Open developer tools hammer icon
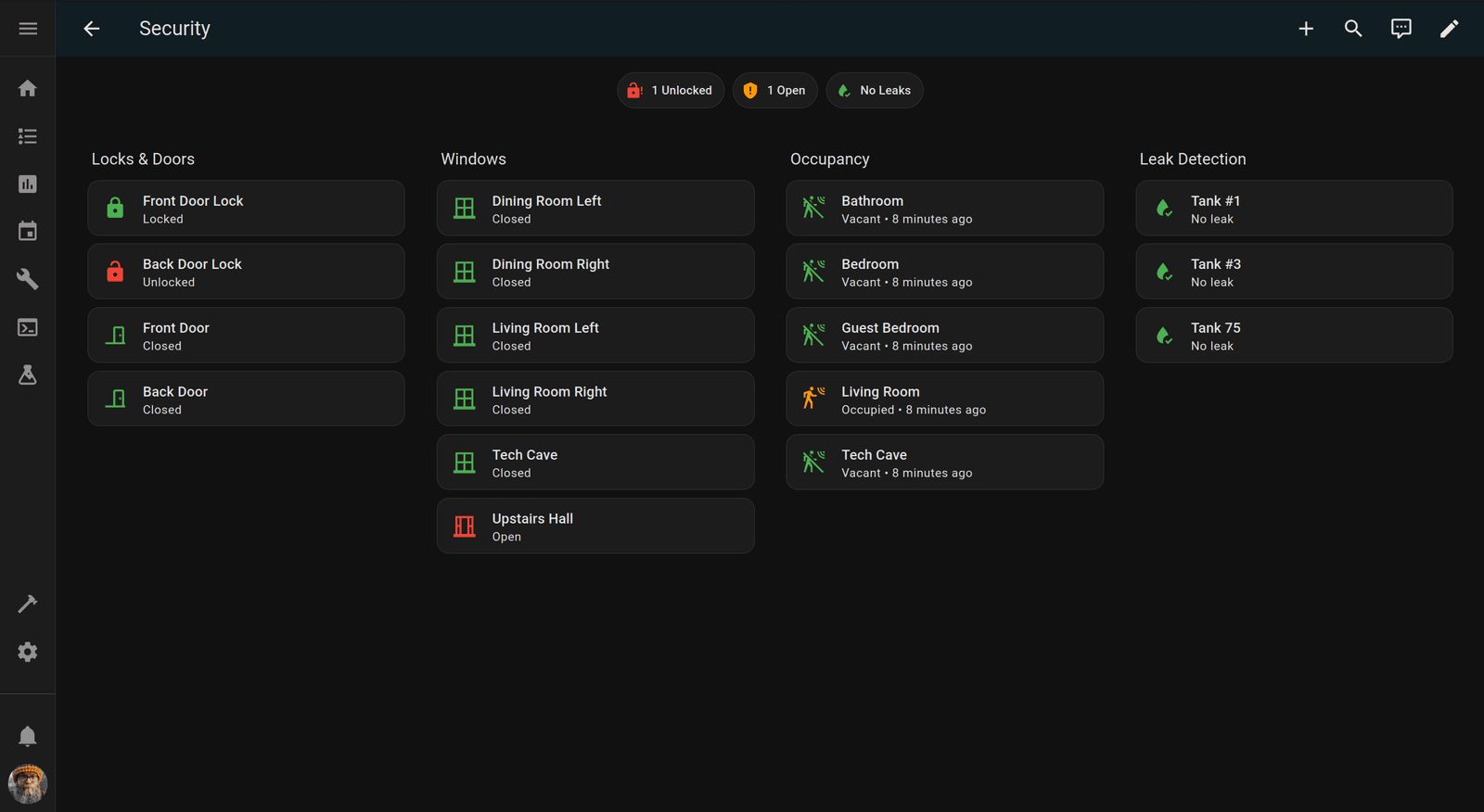Viewport: 1484px width, 812px height. 28,604
